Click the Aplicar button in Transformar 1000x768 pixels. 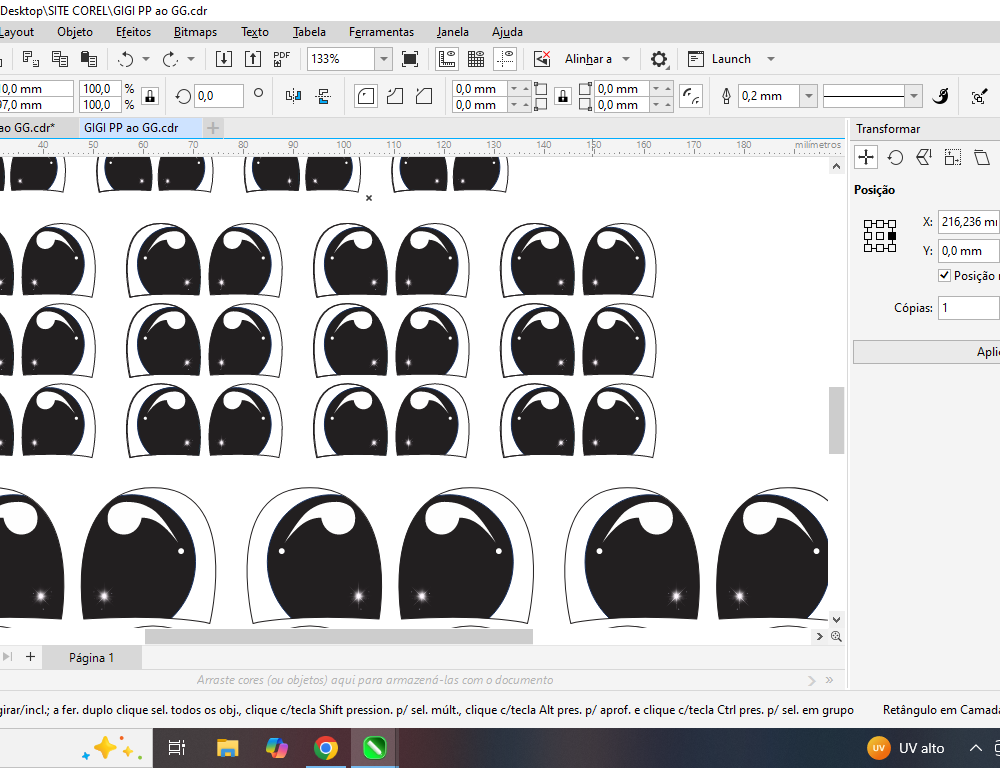click(926, 352)
